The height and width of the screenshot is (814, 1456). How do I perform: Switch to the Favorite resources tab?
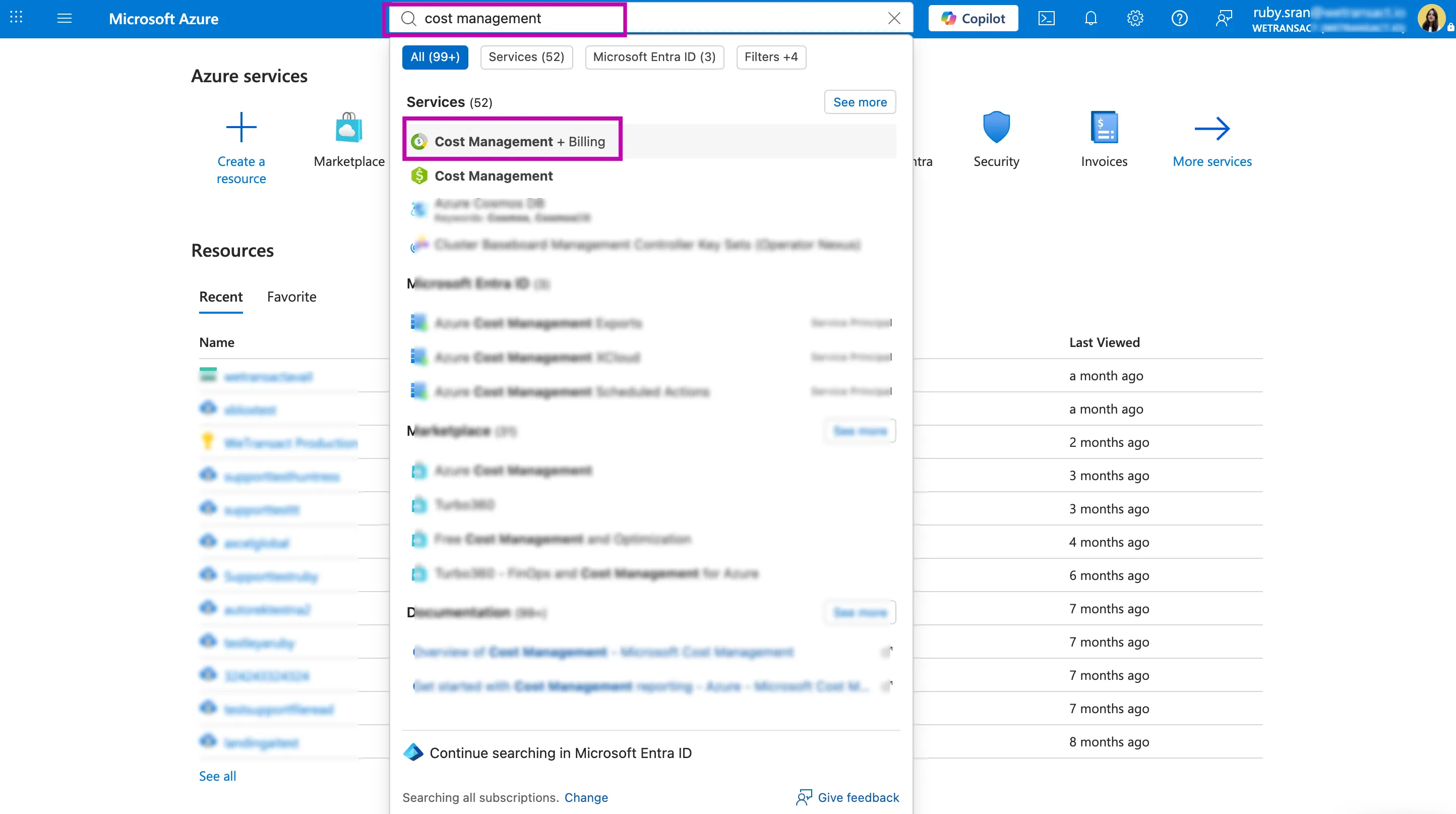291,298
